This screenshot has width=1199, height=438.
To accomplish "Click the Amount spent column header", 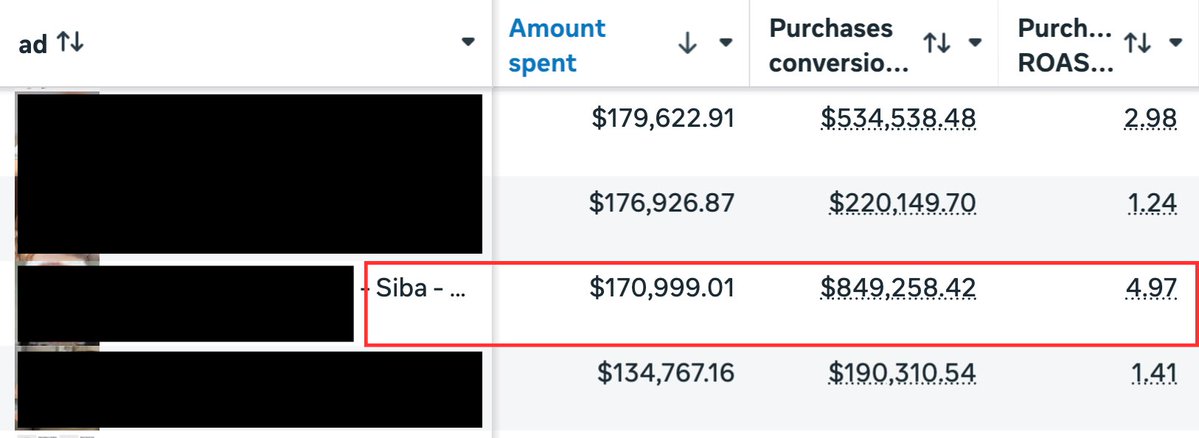I will point(557,45).
